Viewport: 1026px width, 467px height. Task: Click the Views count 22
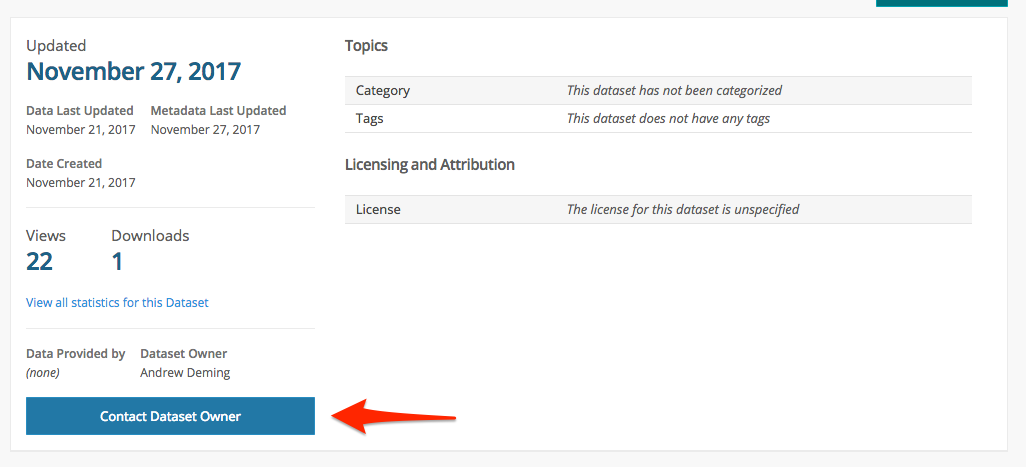(x=39, y=262)
